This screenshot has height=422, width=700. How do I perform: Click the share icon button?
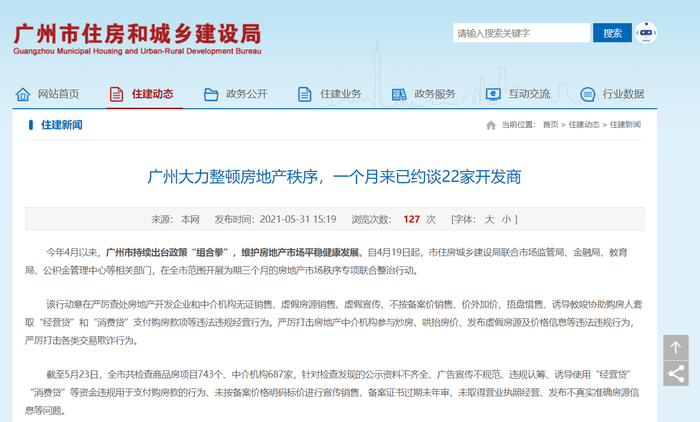point(675,374)
